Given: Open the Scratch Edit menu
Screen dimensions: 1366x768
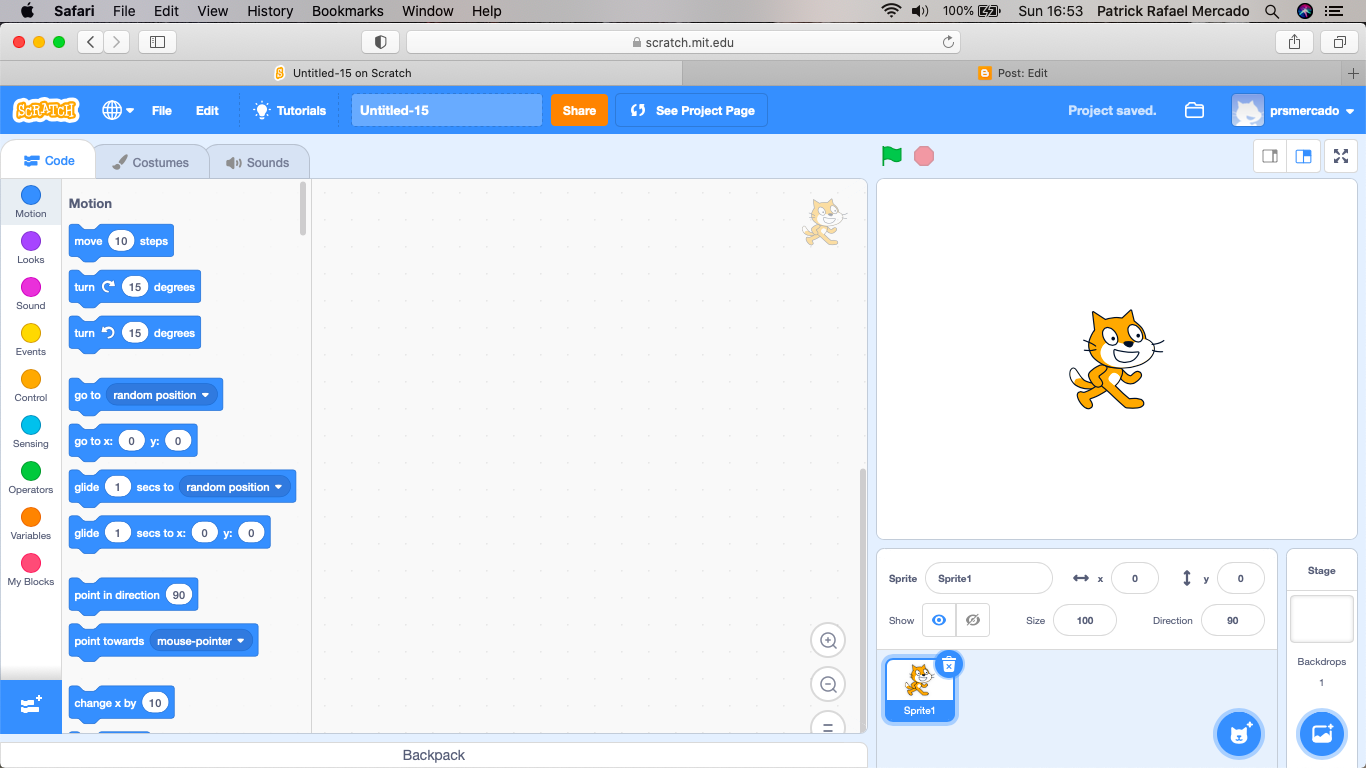Looking at the screenshot, I should tap(207, 110).
